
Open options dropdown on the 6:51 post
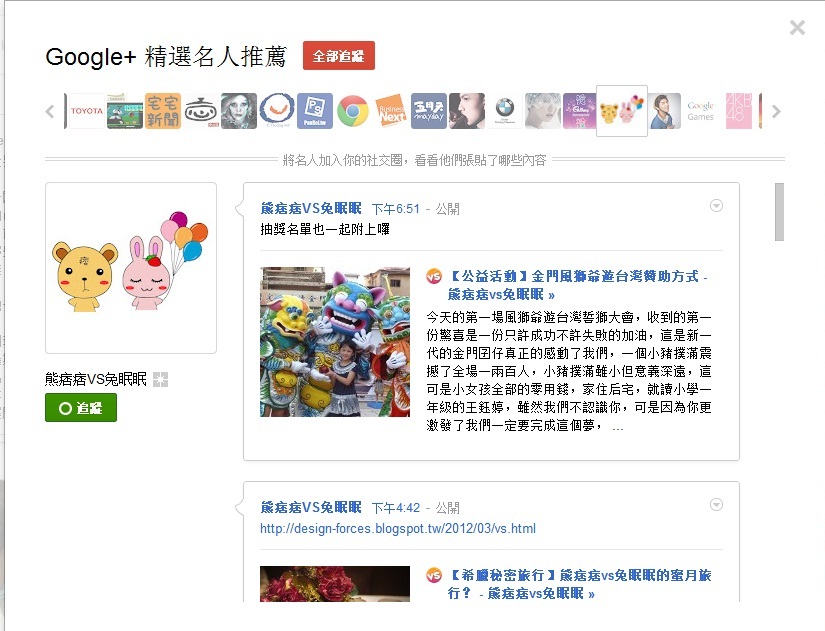716,206
